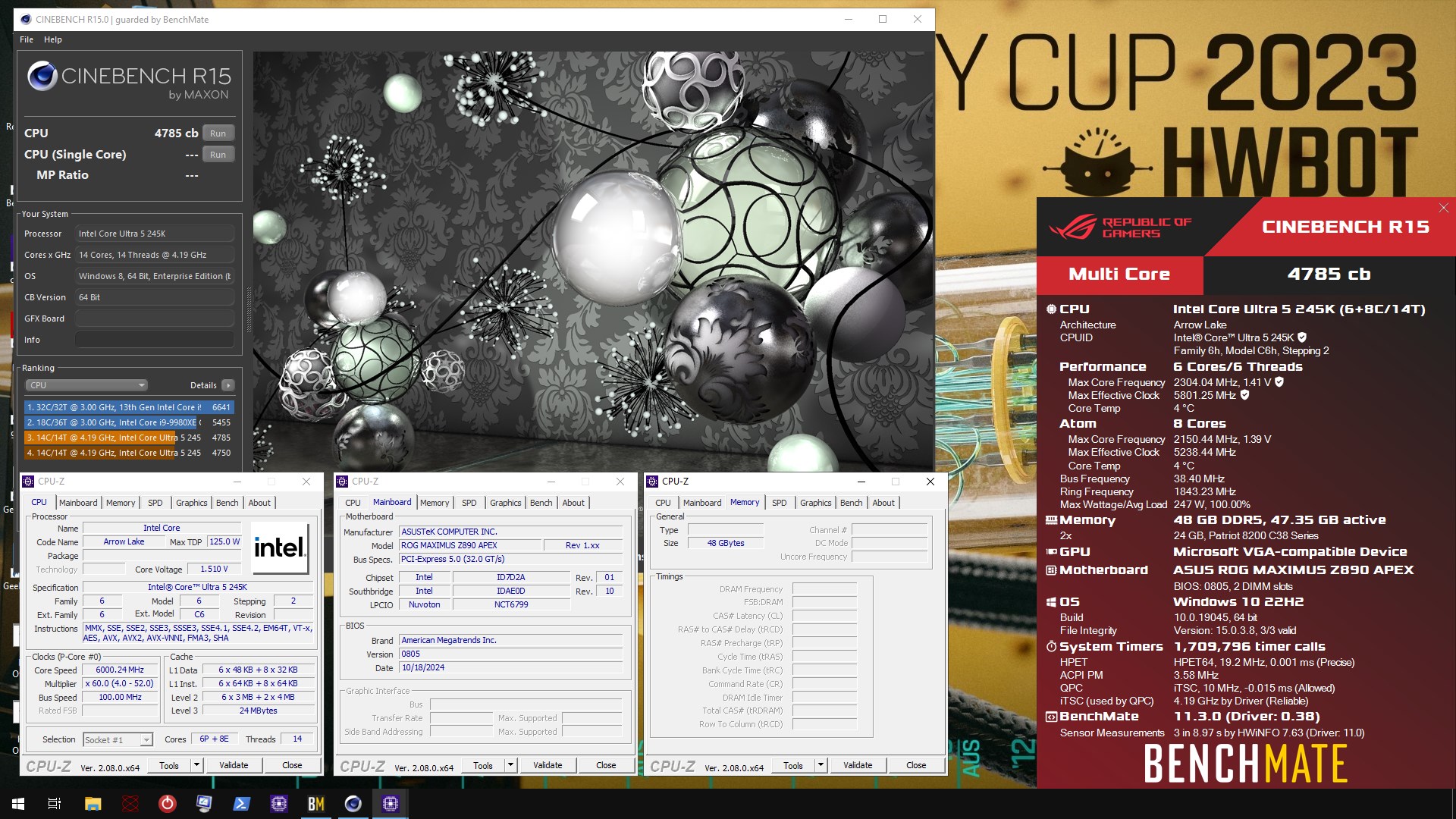Open Tools dropdown arrow in Memory window
This screenshot has width=1456, height=819.
tap(821, 765)
